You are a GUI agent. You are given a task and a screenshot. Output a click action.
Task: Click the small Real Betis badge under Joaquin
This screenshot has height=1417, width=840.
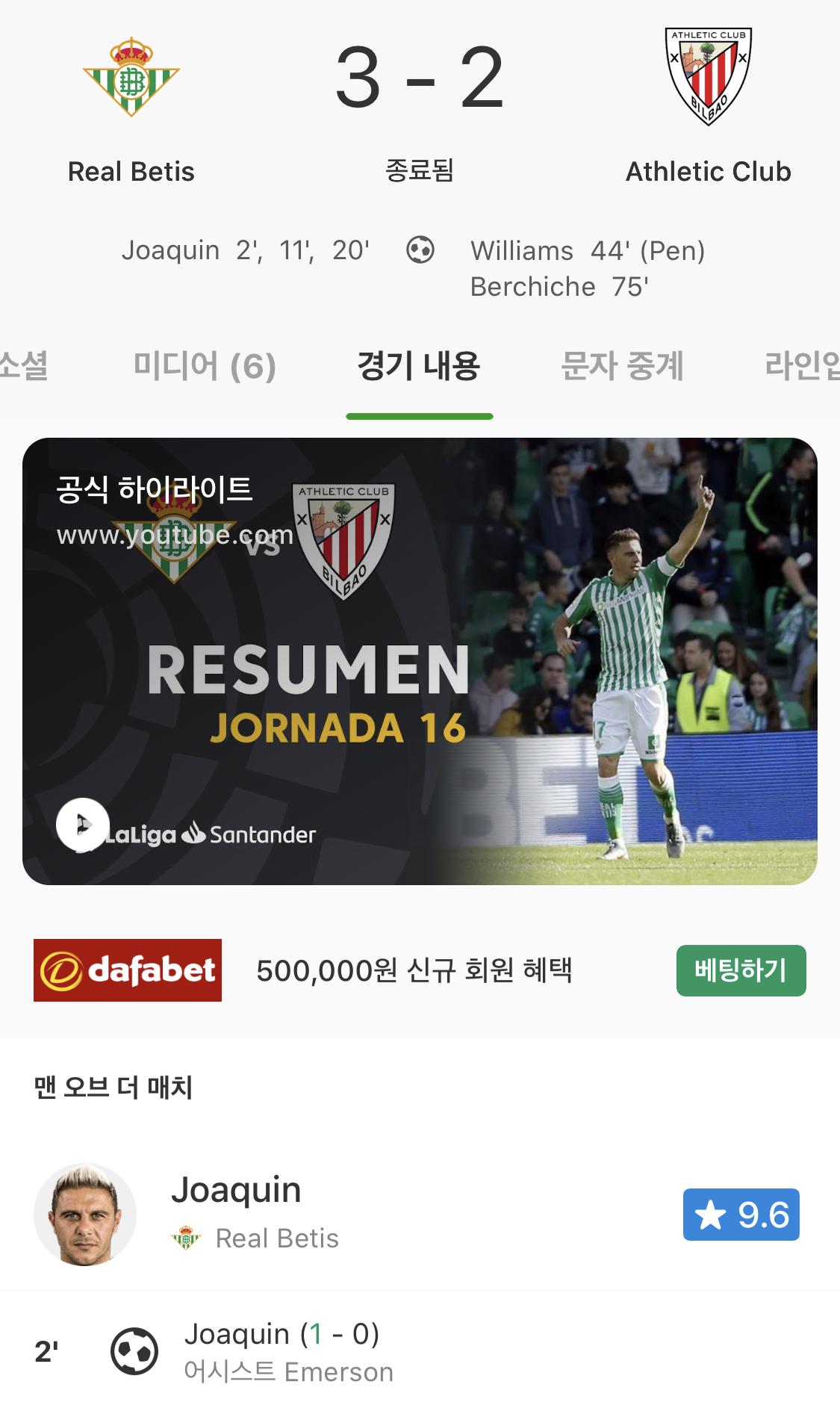[187, 1238]
